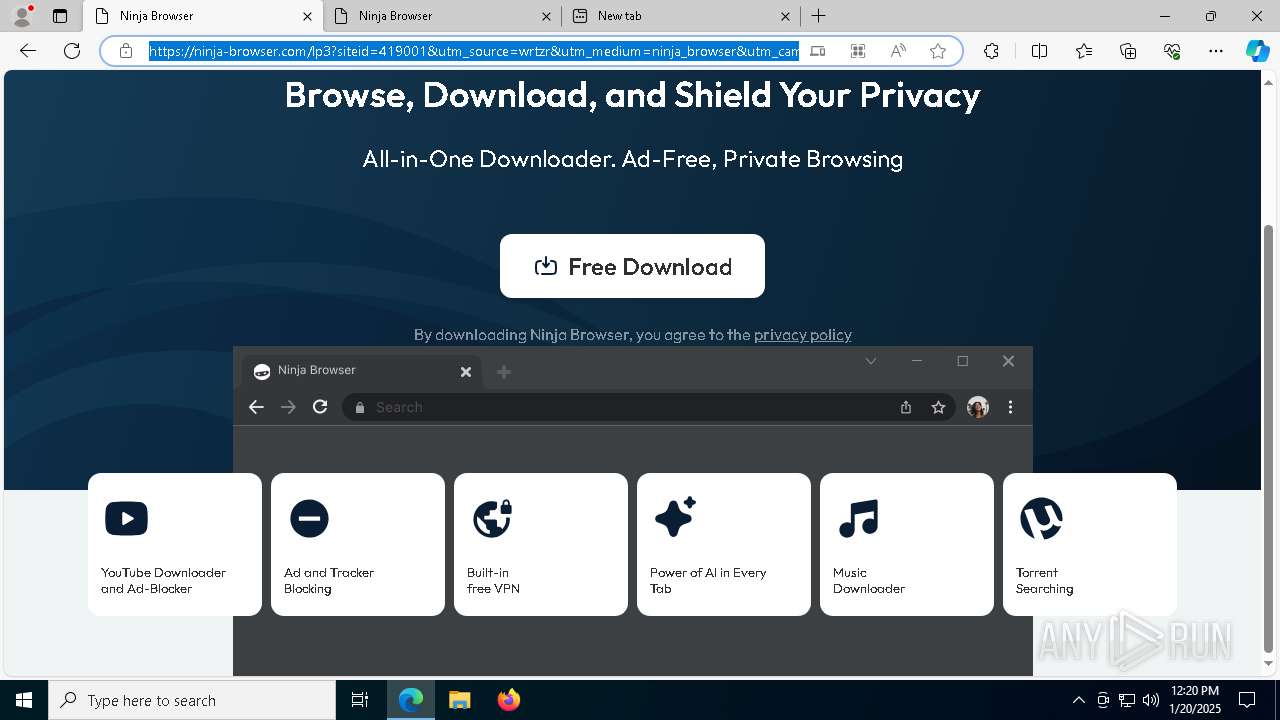Click the mockup share icon
Screen dimensions: 1280x720
906,407
